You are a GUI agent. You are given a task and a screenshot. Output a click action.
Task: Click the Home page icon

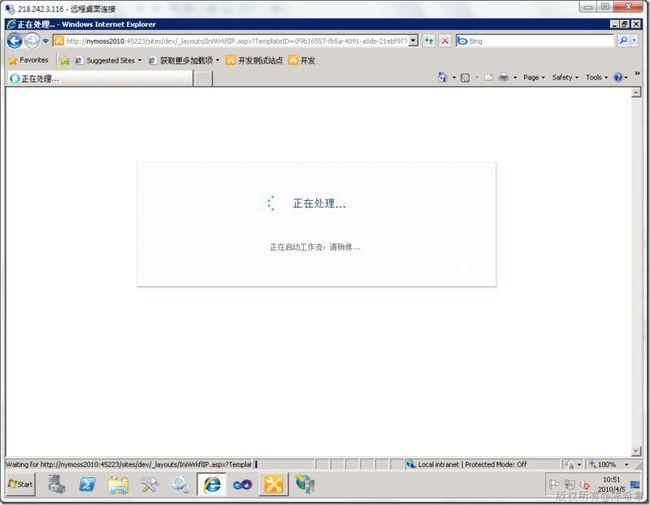pos(442,78)
